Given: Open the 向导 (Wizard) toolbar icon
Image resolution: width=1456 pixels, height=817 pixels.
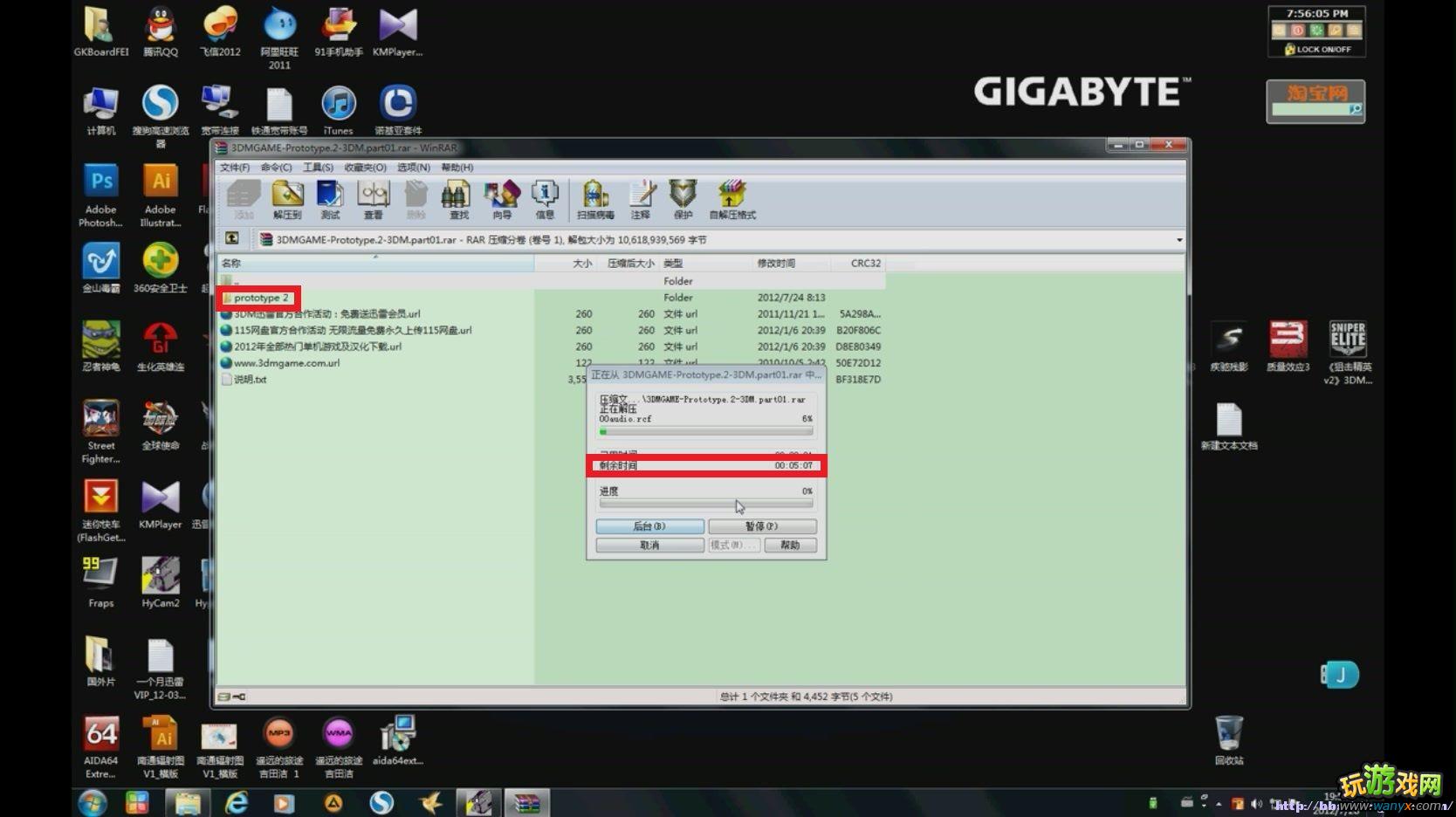Looking at the screenshot, I should pos(501,200).
